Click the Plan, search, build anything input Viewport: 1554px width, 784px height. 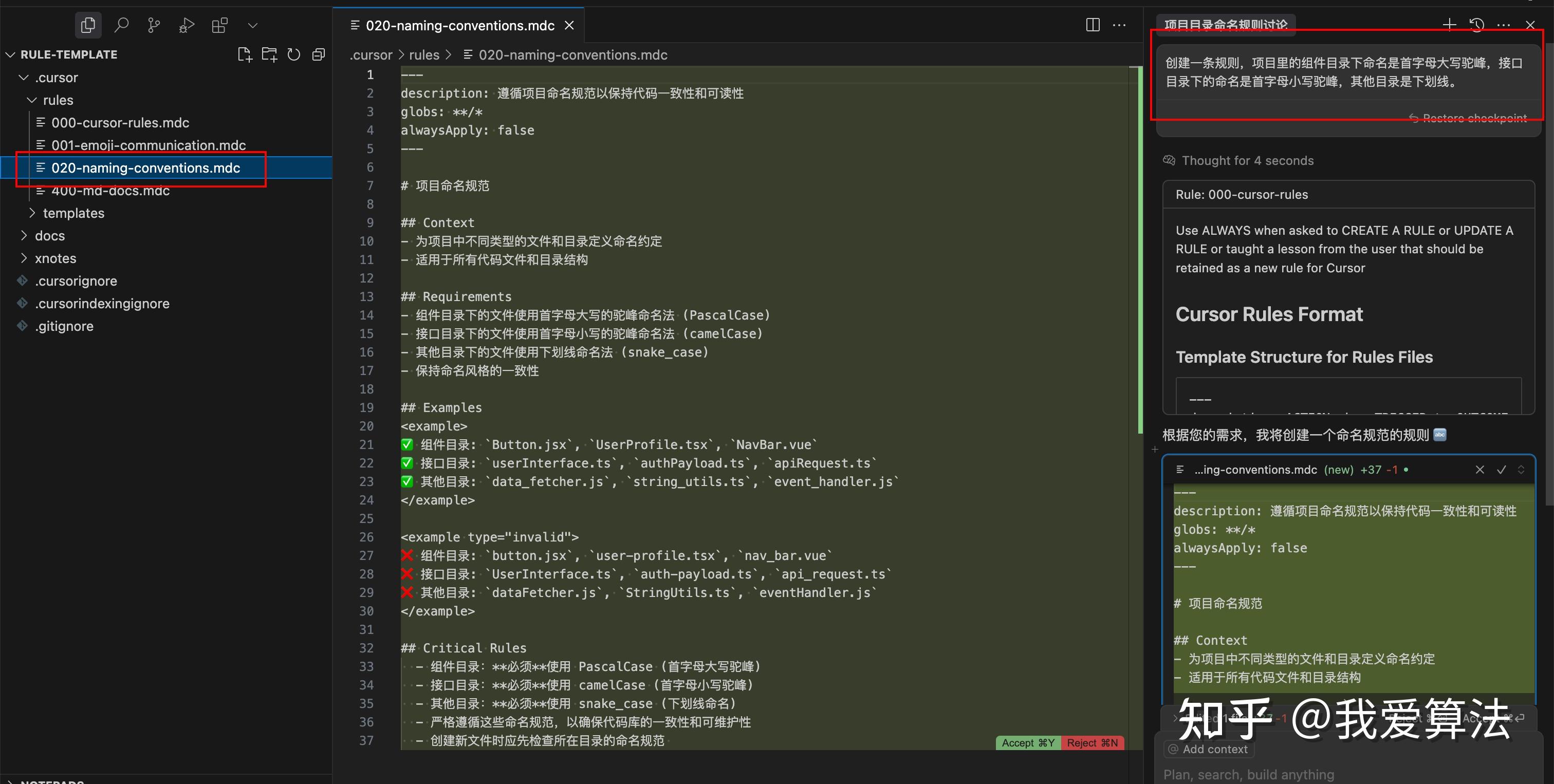(x=1248, y=774)
